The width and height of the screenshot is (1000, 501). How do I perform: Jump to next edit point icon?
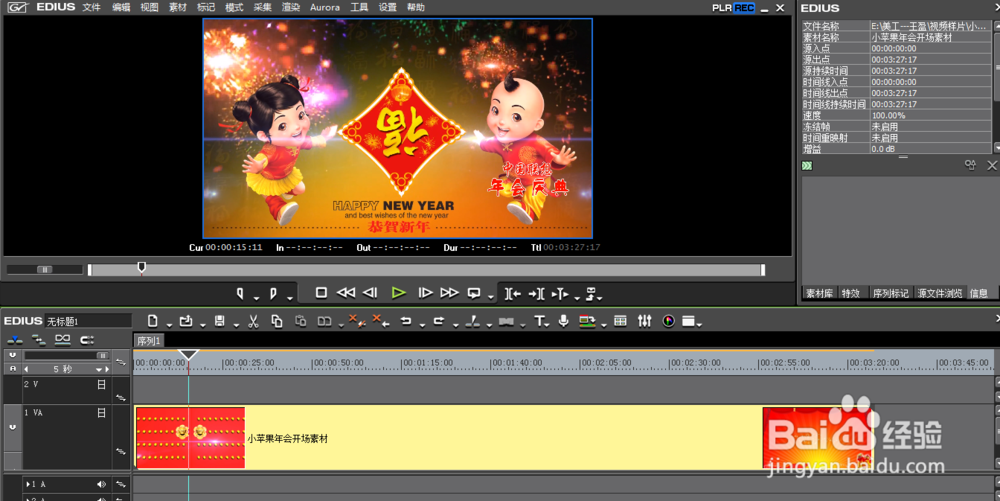click(x=536, y=294)
